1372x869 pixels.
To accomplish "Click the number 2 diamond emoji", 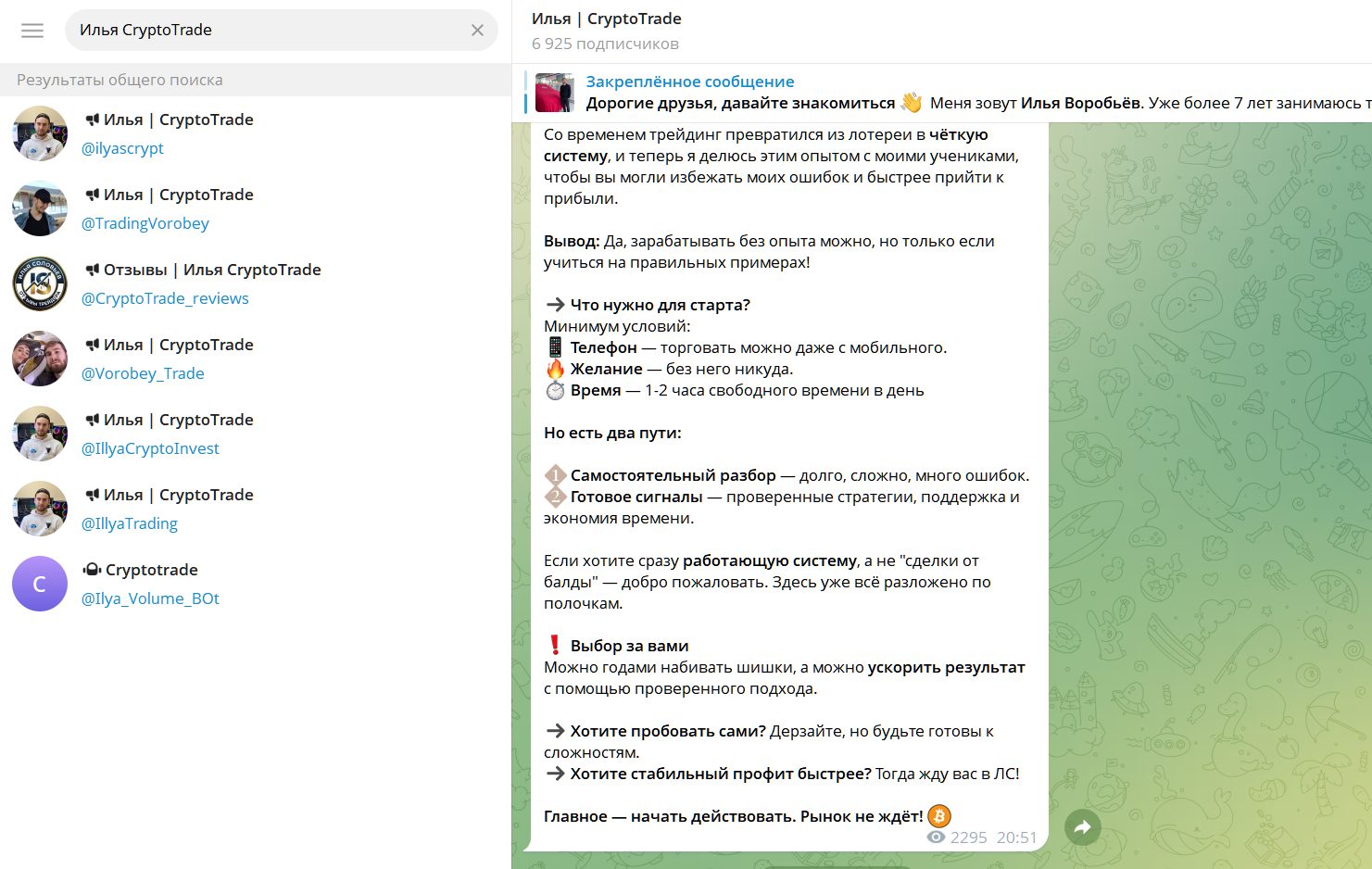I will tap(555, 497).
